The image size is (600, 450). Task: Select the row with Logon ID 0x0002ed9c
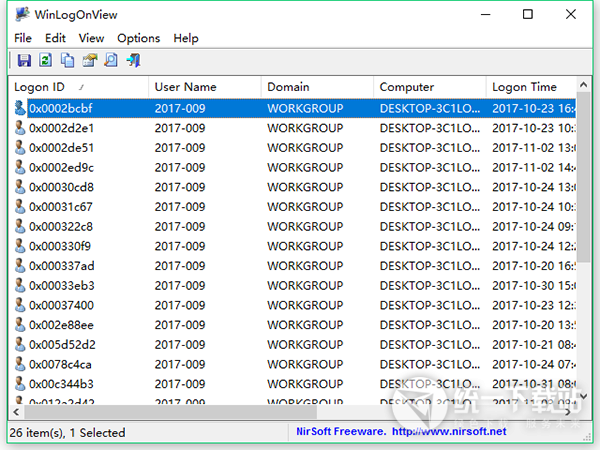coord(293,167)
